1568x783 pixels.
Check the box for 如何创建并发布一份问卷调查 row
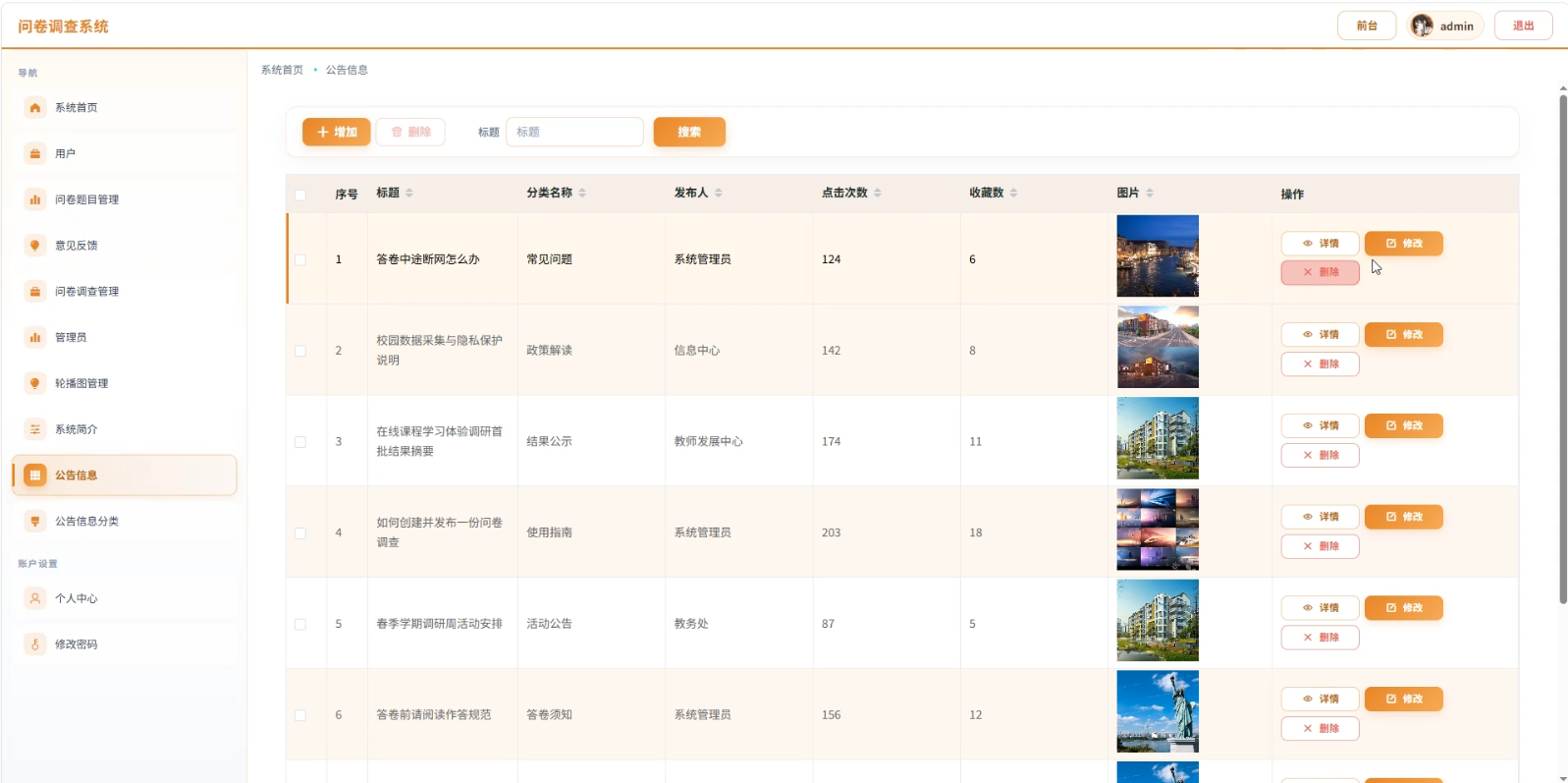pyautogui.click(x=300, y=533)
